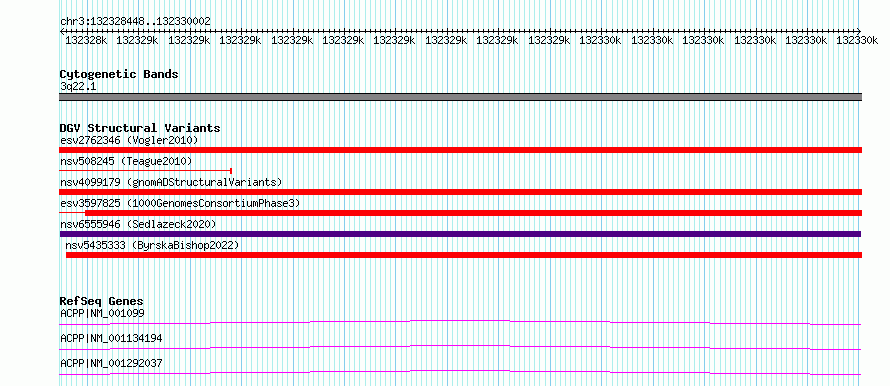Select the DGV Structural Variants track title
This screenshot has width=890, height=386.
coord(140,128)
